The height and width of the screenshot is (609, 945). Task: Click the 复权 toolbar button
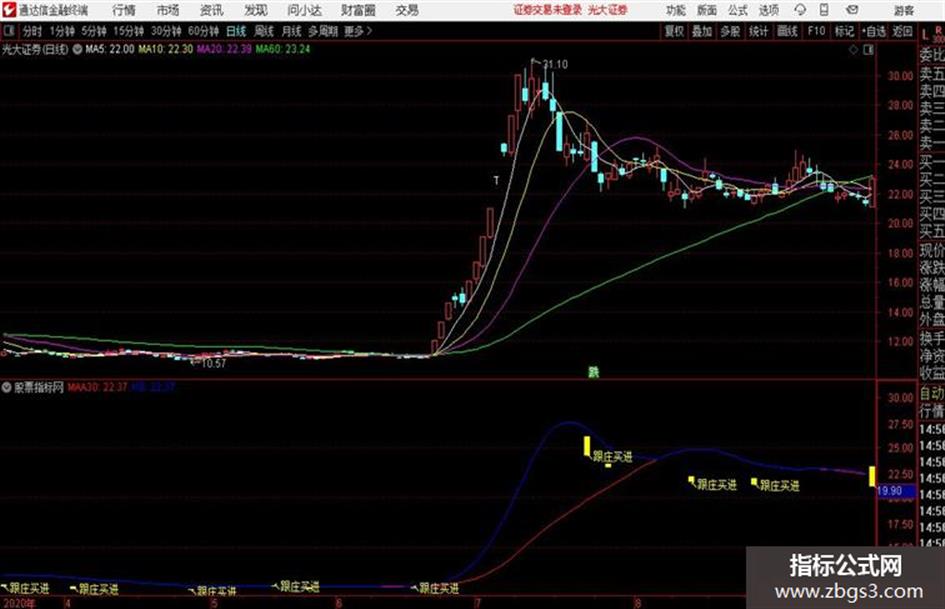(x=674, y=31)
